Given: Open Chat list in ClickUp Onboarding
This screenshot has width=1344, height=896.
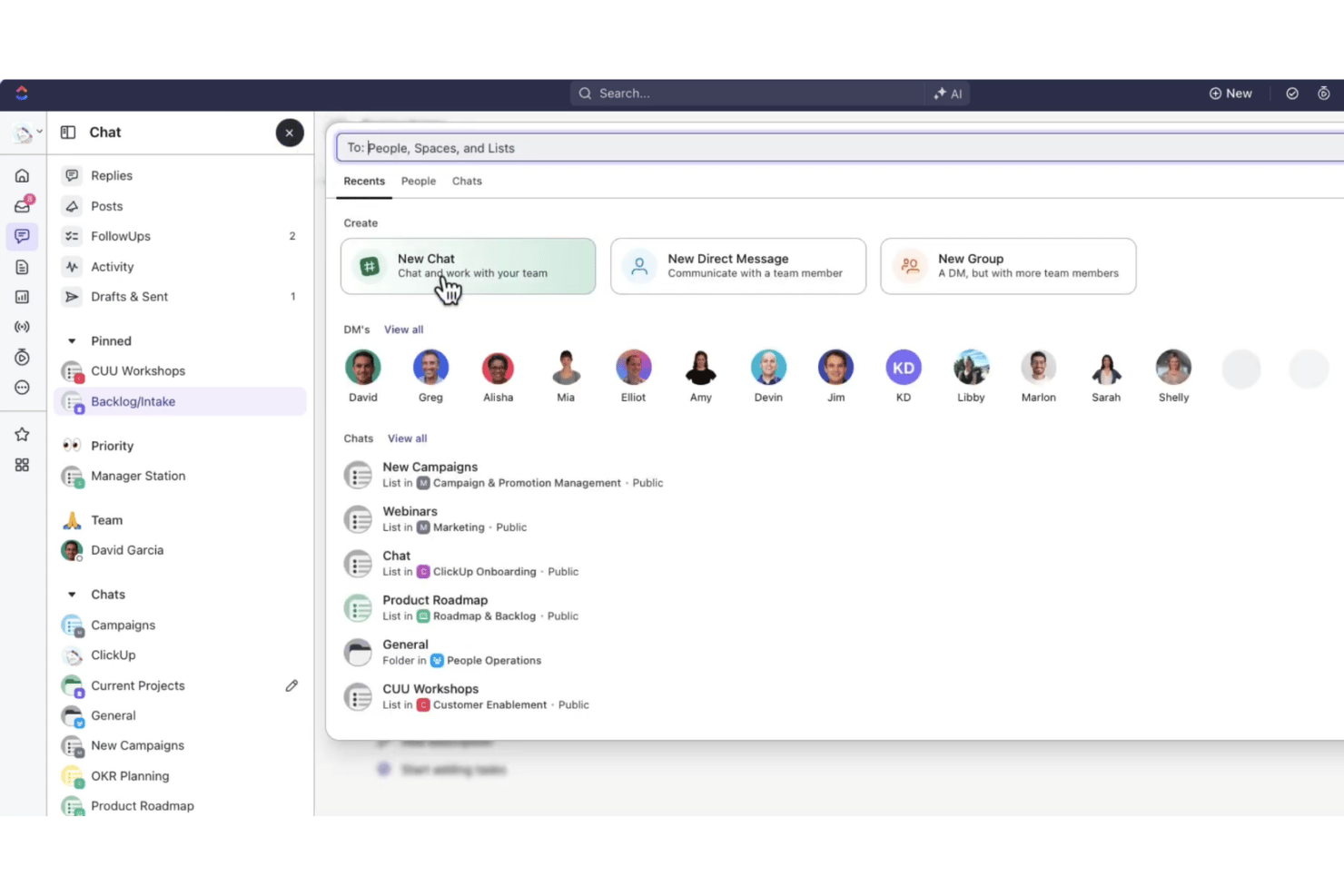Looking at the screenshot, I should tap(461, 564).
